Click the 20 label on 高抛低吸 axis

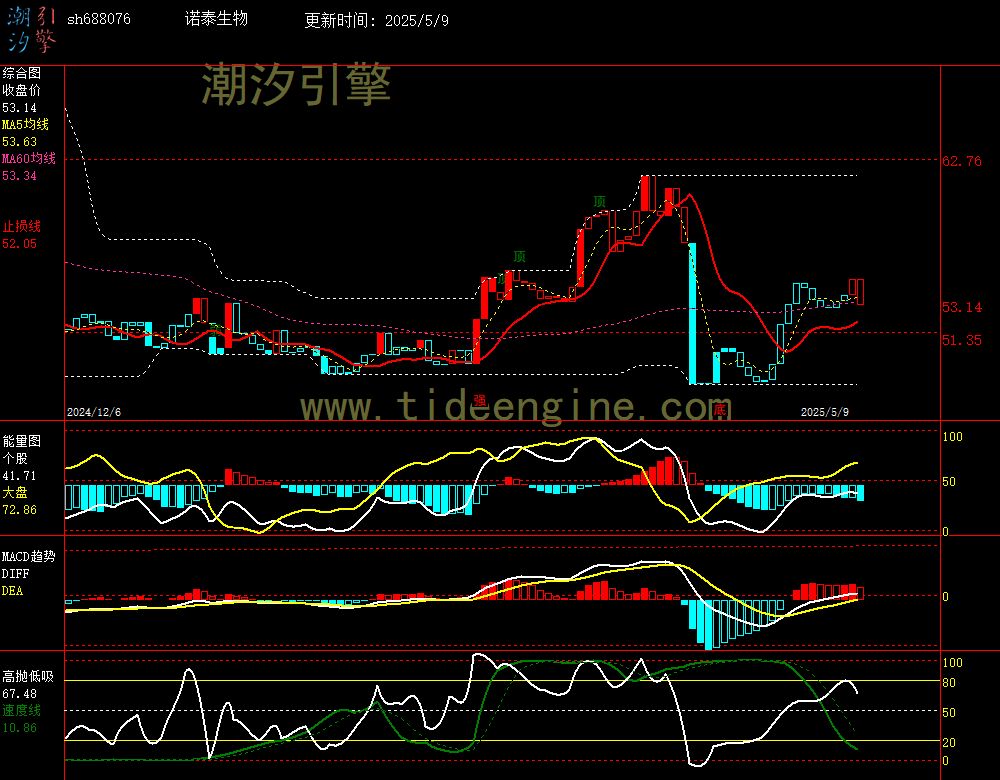[x=949, y=742]
